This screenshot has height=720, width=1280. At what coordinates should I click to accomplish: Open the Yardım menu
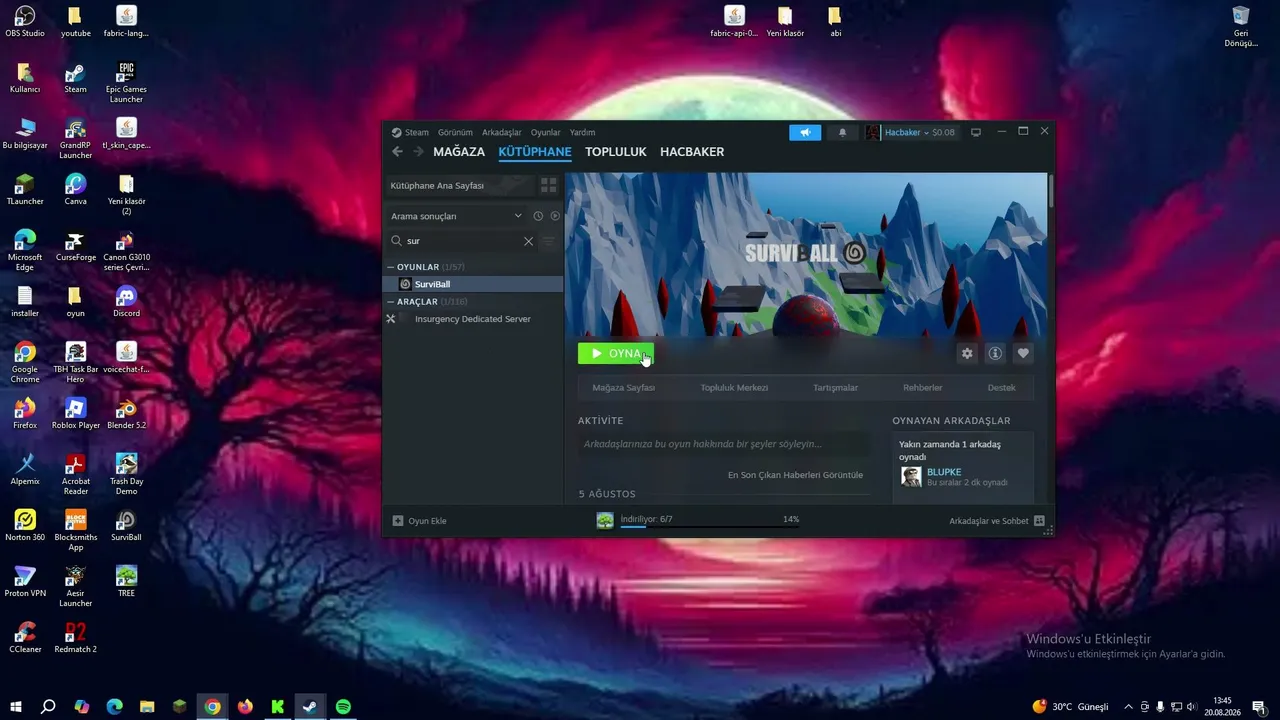pos(582,132)
